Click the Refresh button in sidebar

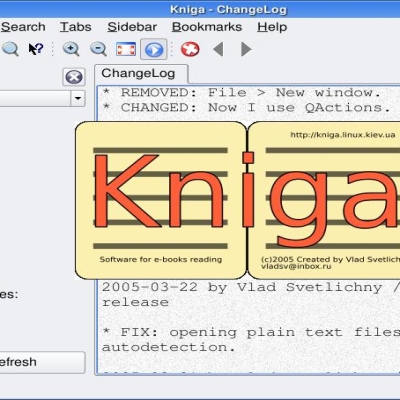point(42,362)
